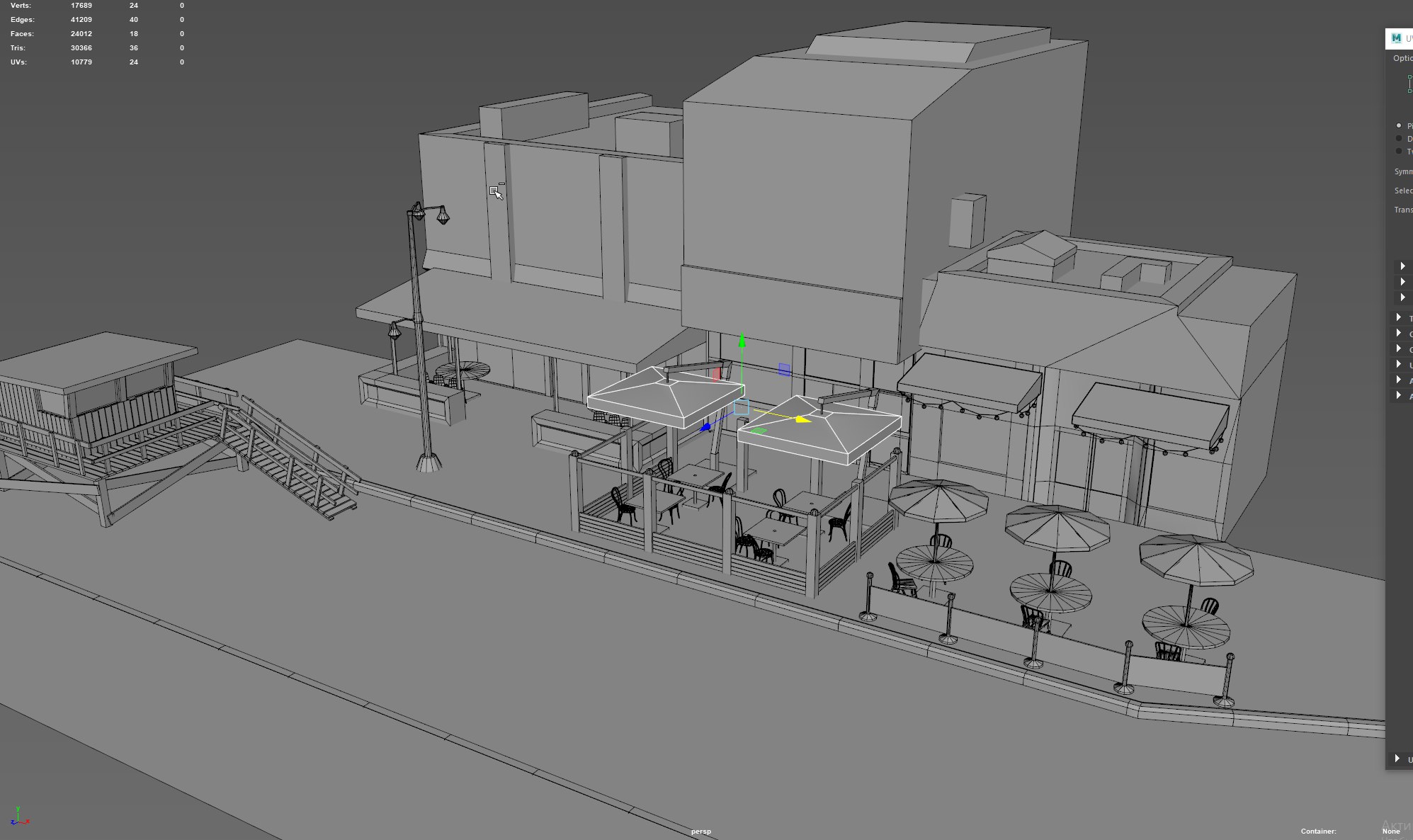Grab the blue Z-axis arrow of the move gizmo
Screen dimensions: 1413x840
tap(705, 427)
